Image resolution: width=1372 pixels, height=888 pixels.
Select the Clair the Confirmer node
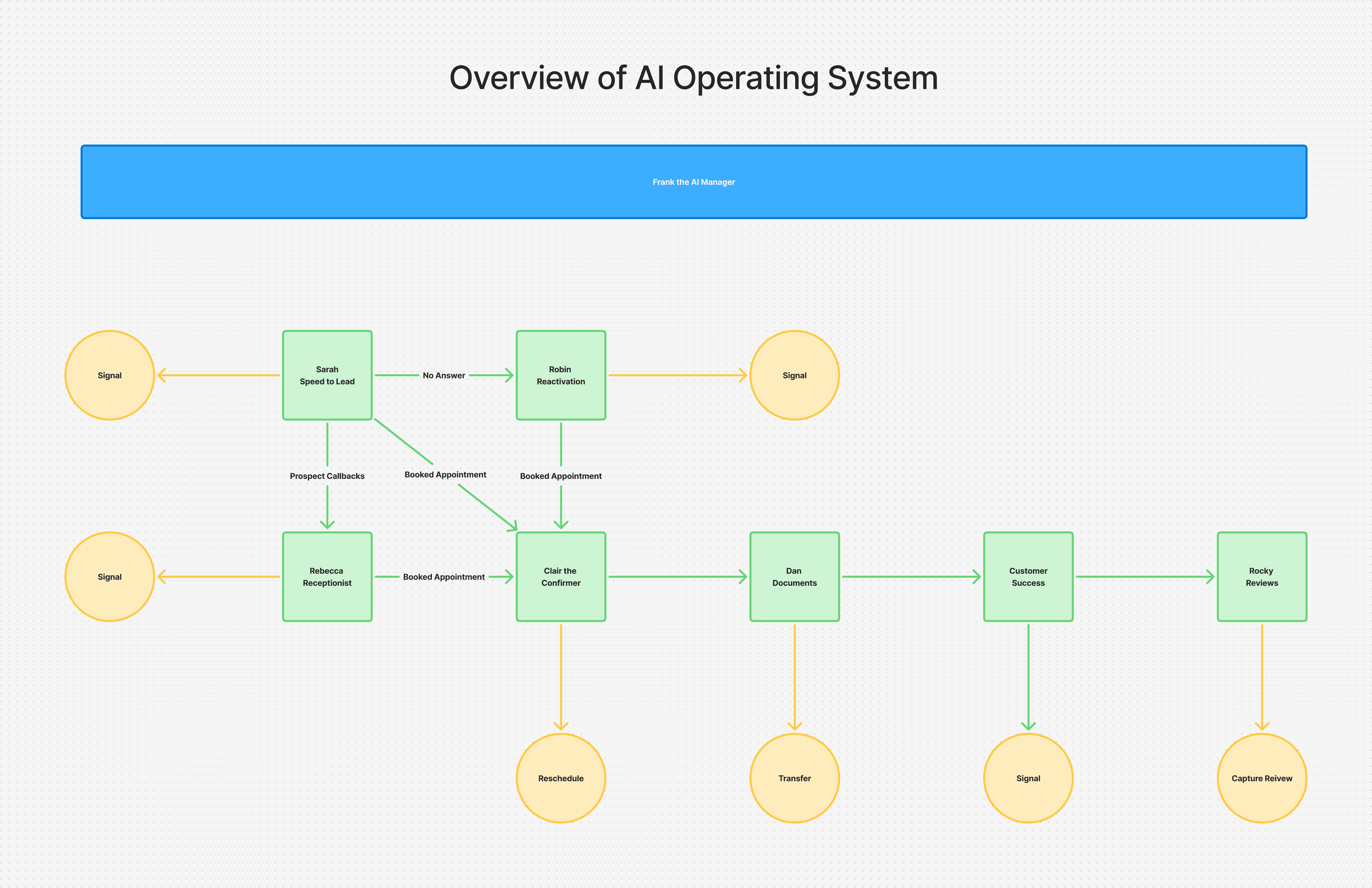[x=561, y=577]
